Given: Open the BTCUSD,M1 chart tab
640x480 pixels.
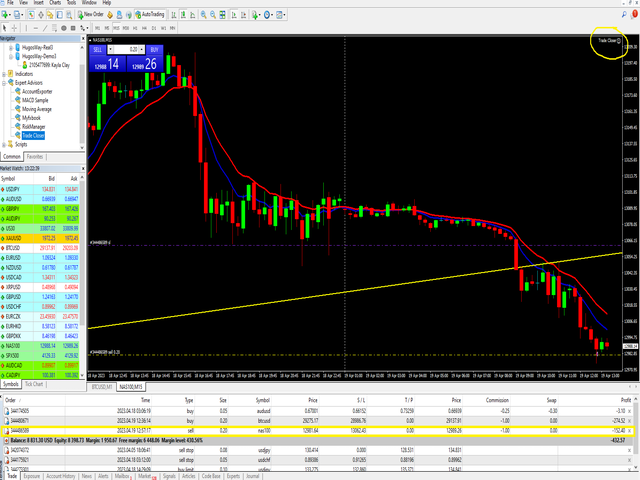Looking at the screenshot, I should [x=102, y=387].
